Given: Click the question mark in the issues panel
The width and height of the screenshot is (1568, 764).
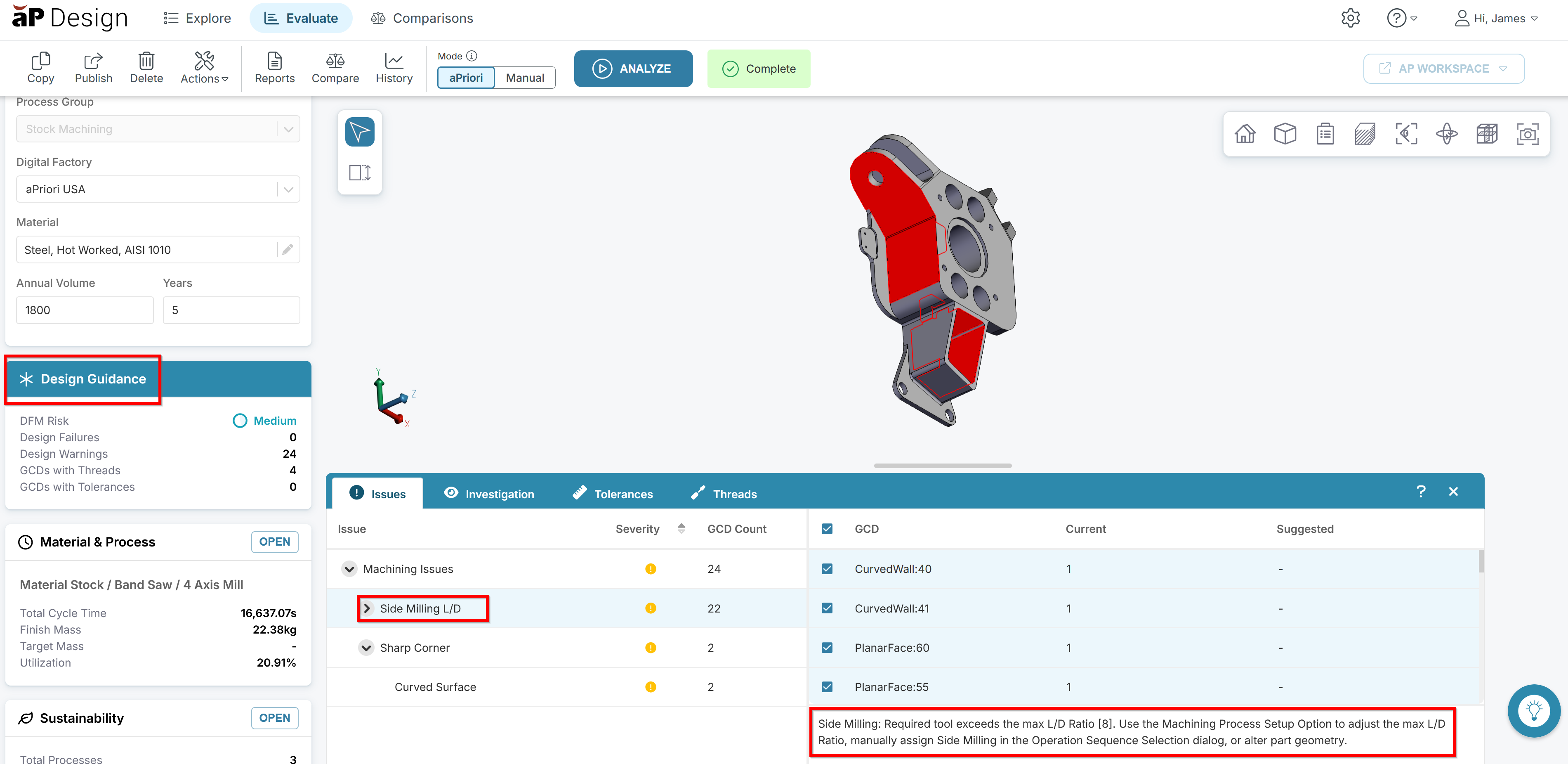Looking at the screenshot, I should [x=1421, y=492].
